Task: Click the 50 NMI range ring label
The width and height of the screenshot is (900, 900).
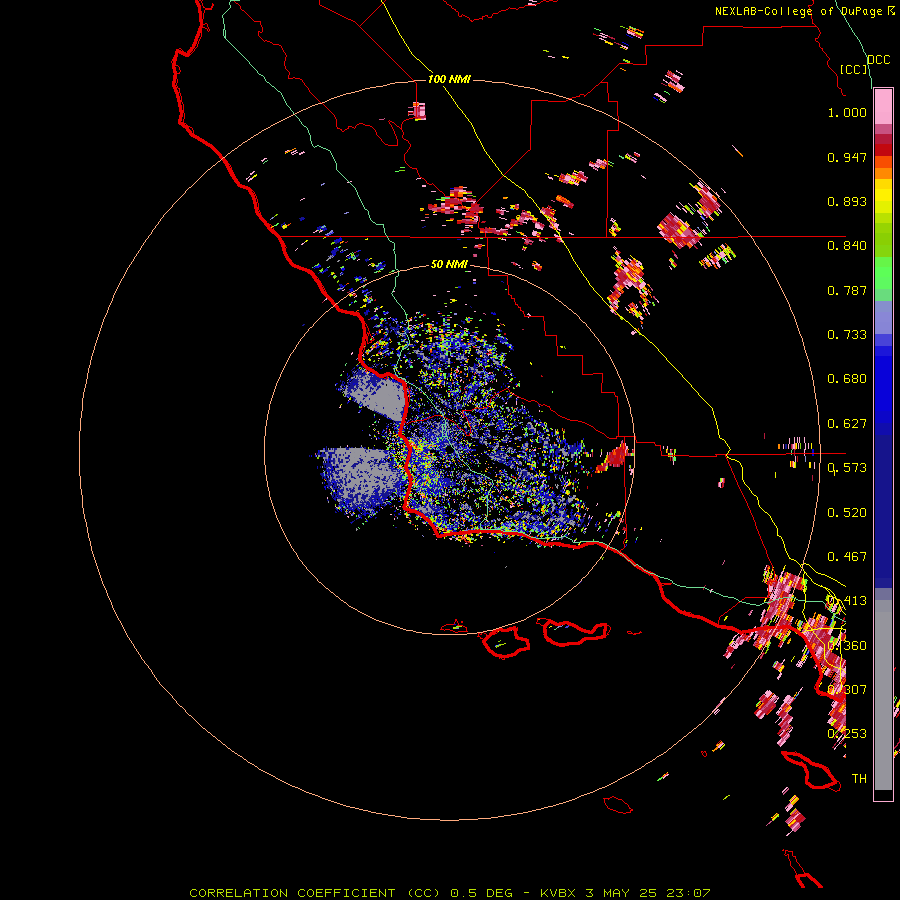Action: (449, 264)
